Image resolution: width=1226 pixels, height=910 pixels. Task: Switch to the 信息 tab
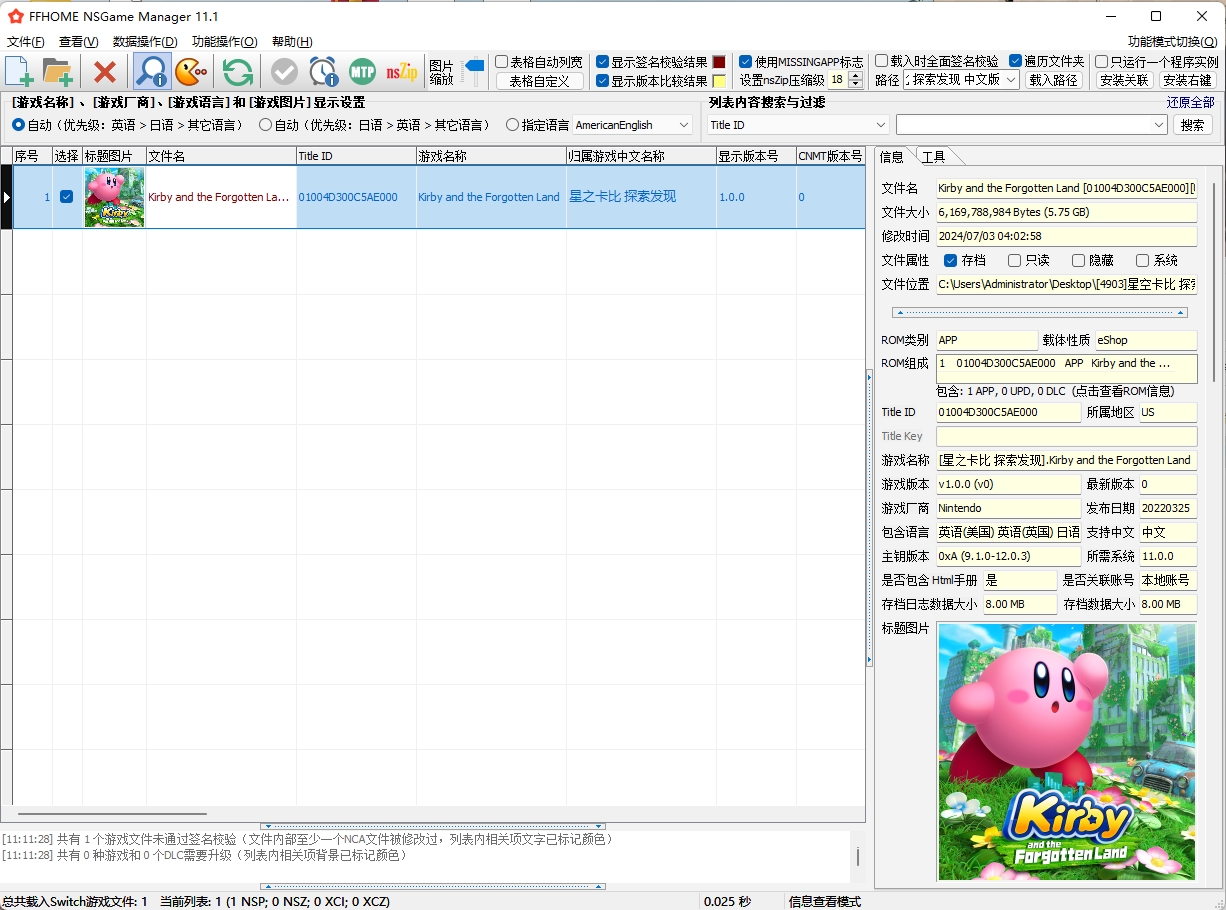(892, 157)
